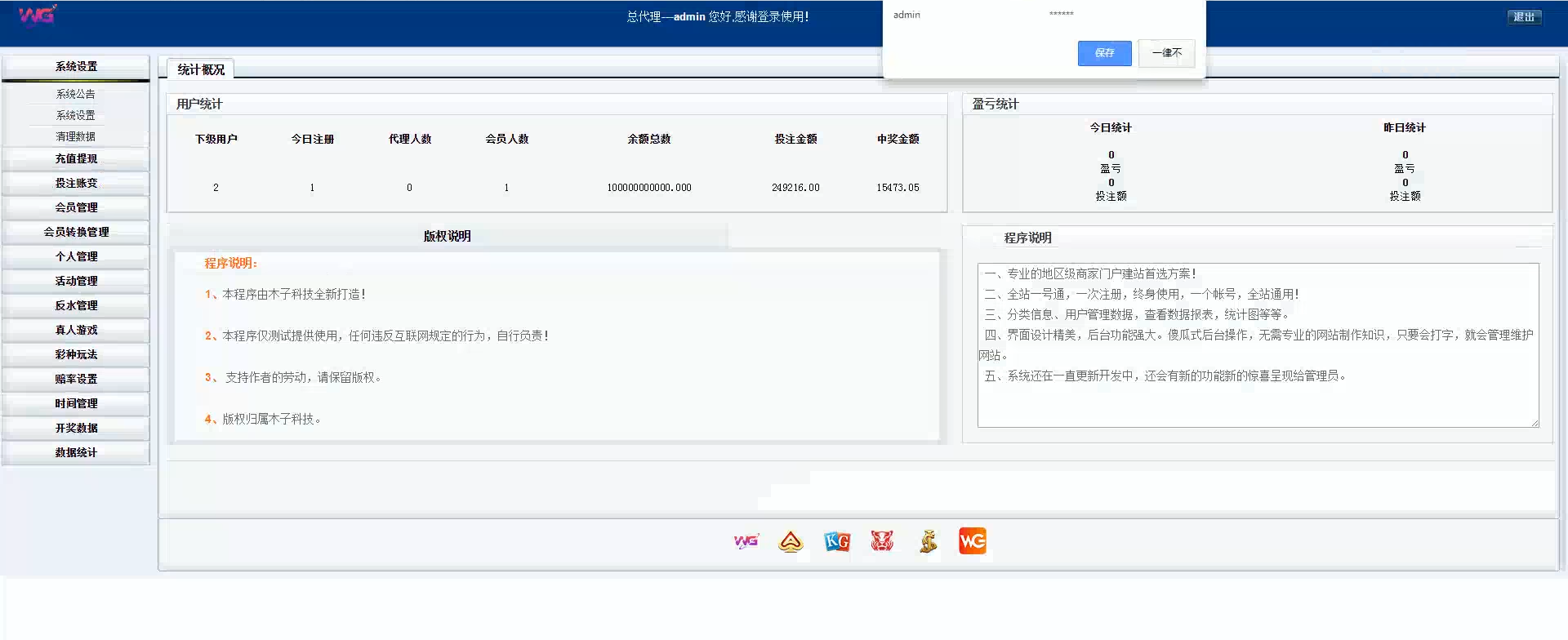1568x640 pixels.
Task: Select the 统计概况 tab
Action: pyautogui.click(x=201, y=70)
